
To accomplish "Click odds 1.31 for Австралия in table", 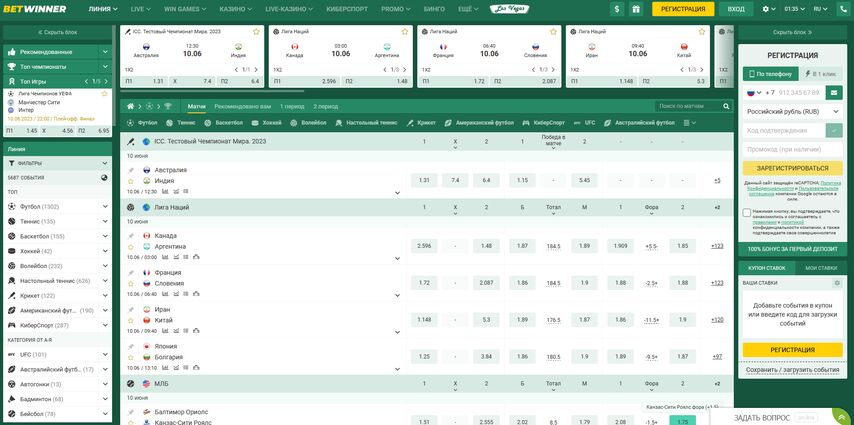I will [x=424, y=180].
